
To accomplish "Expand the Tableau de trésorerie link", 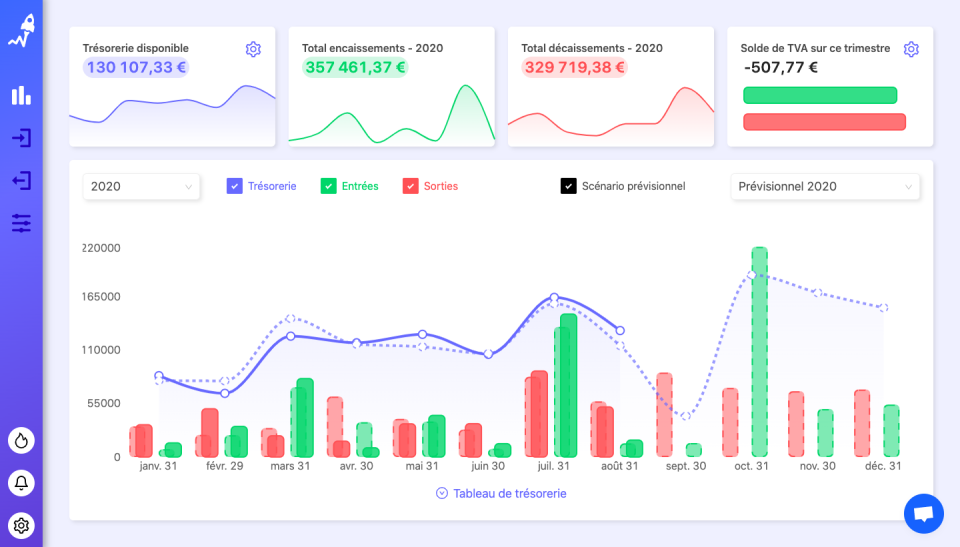I will [509, 494].
